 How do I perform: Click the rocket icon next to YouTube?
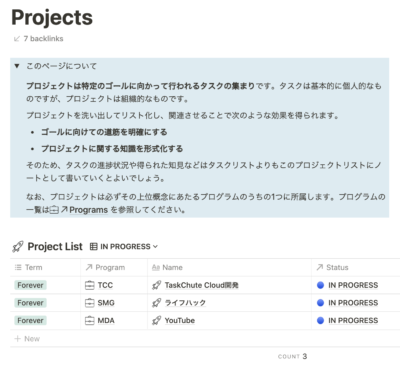point(156,321)
